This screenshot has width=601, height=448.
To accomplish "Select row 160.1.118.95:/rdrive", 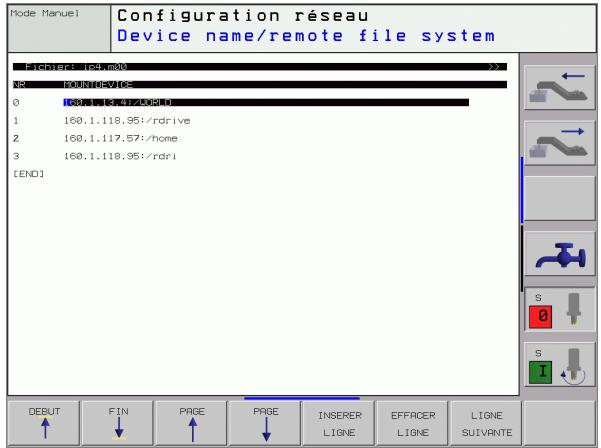I will tap(127, 120).
